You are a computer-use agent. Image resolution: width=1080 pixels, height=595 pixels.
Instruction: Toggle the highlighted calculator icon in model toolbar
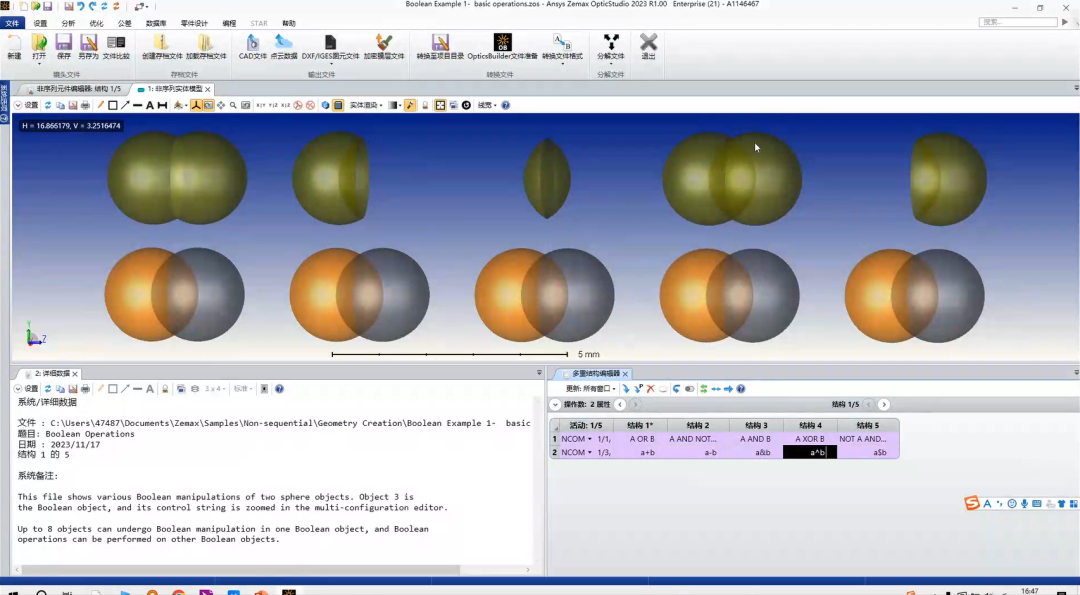pos(338,105)
